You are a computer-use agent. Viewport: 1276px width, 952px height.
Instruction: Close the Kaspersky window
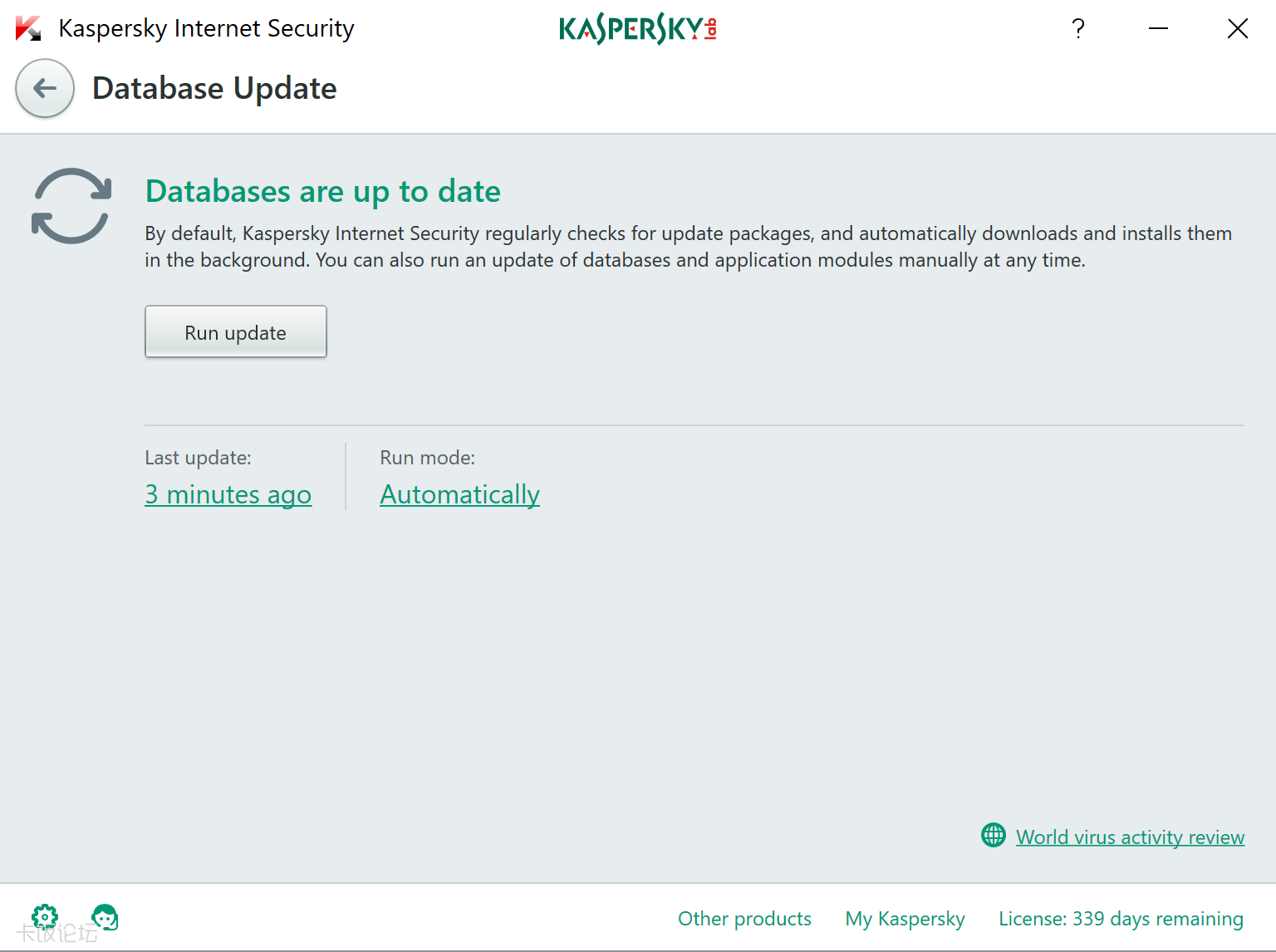point(1238,28)
